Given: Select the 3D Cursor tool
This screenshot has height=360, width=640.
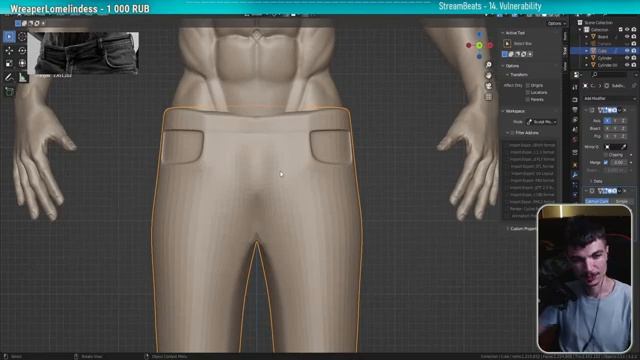Looking at the screenshot, I should click(22, 37).
